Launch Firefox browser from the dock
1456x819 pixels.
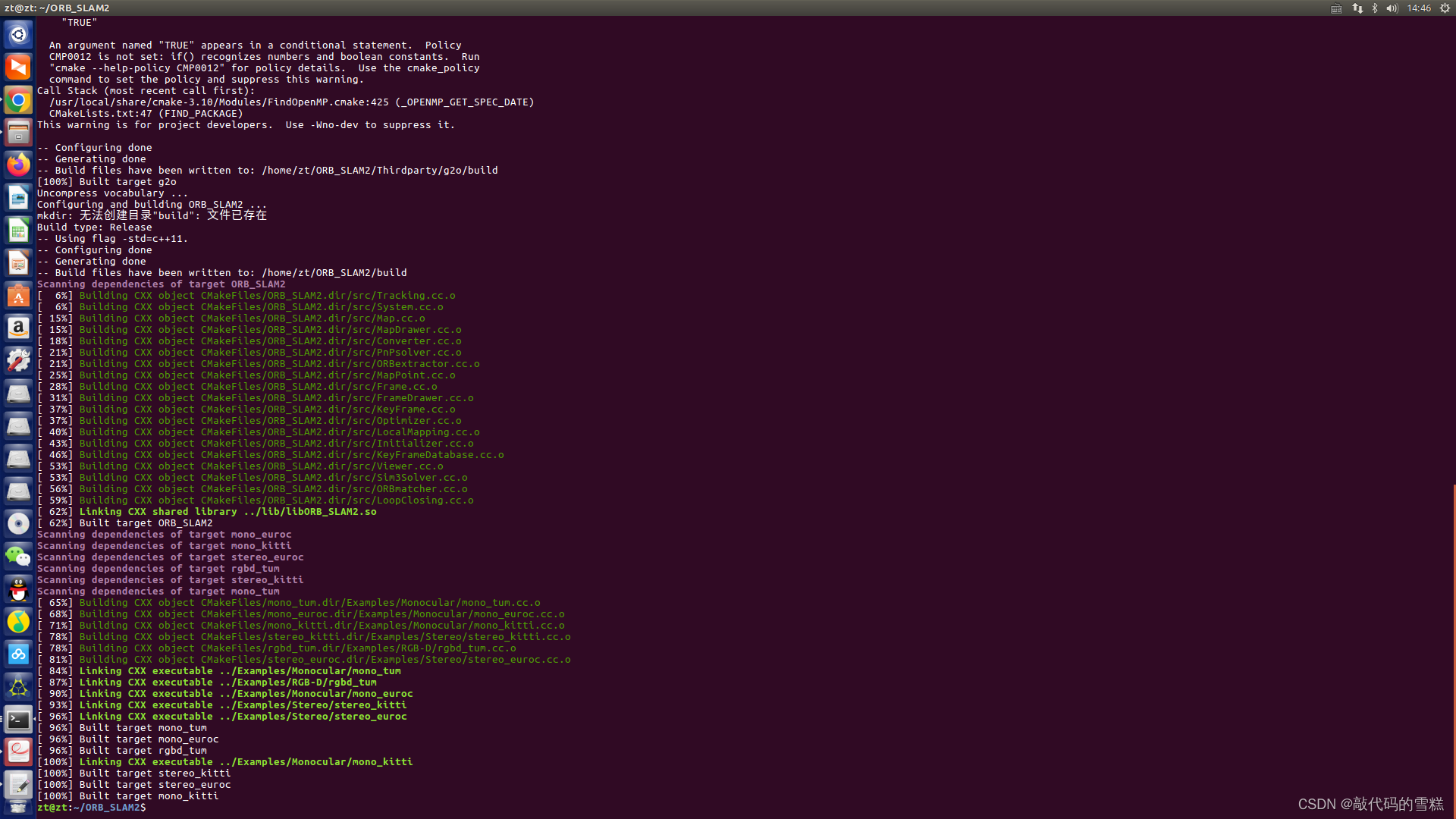click(18, 165)
